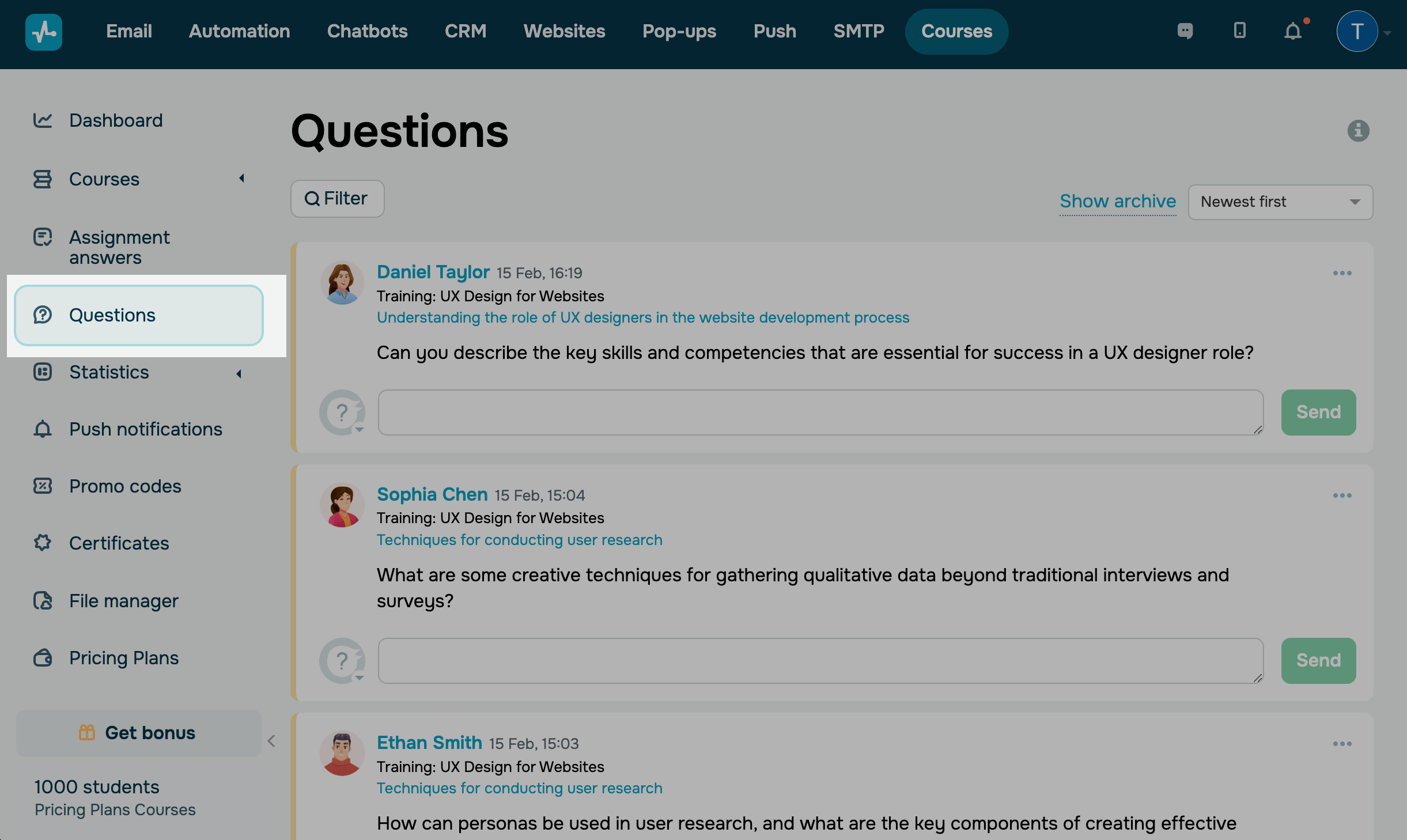Screen dimensions: 1407x840
Task: Switch to the Automation tab
Action: coord(239,31)
